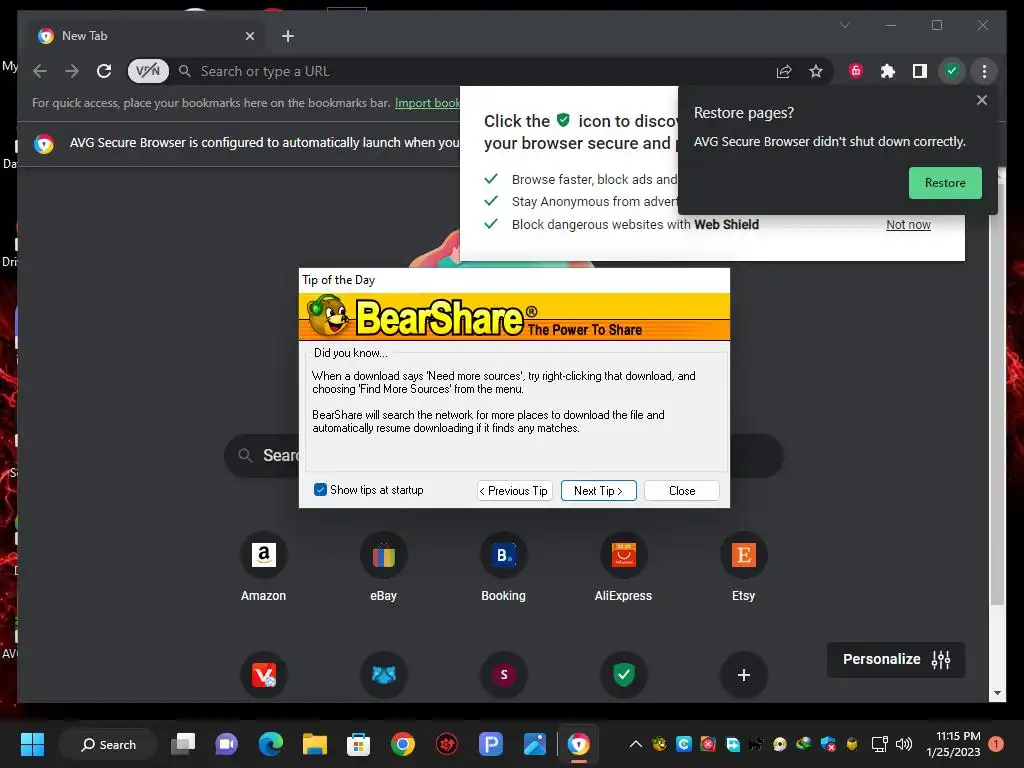
Task: Open the browser three-dot menu
Action: click(x=984, y=71)
